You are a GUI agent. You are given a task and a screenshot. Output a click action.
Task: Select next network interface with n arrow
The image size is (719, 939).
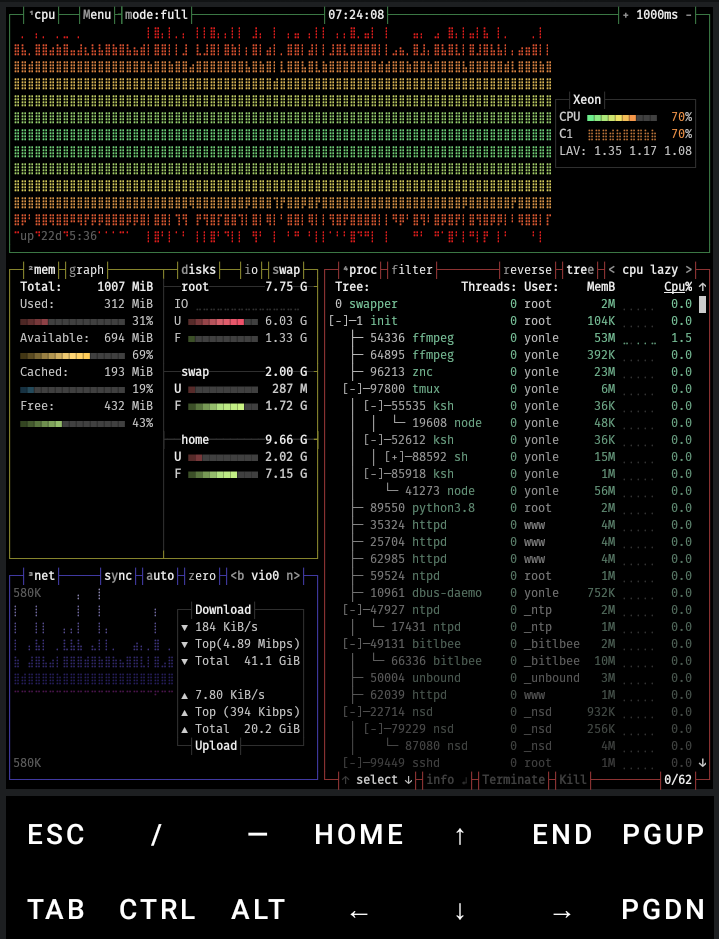click(x=293, y=576)
